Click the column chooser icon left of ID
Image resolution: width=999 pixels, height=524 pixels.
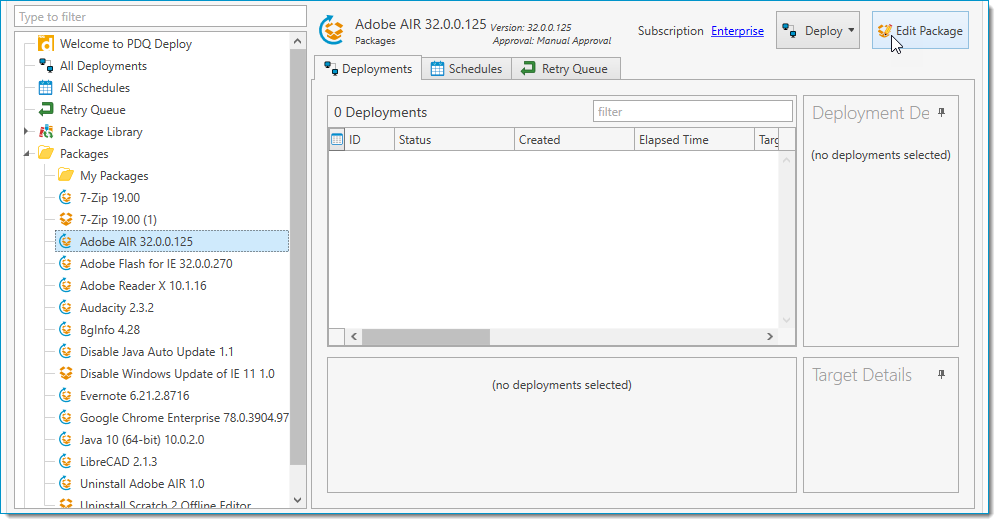click(337, 140)
